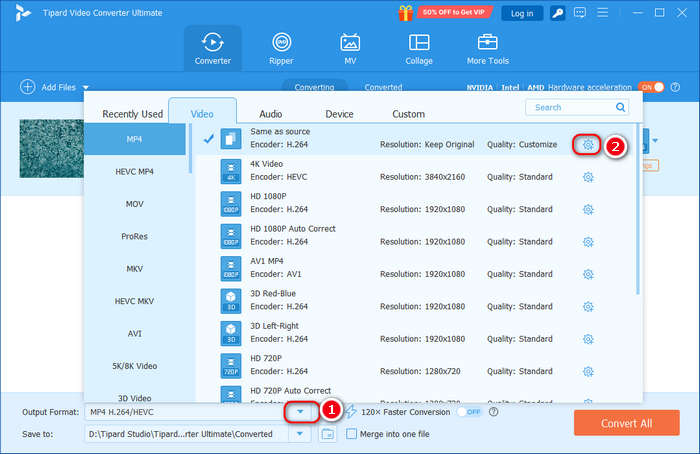This screenshot has width=700, height=454.
Task: Switch to Audio tab
Action: click(x=271, y=114)
